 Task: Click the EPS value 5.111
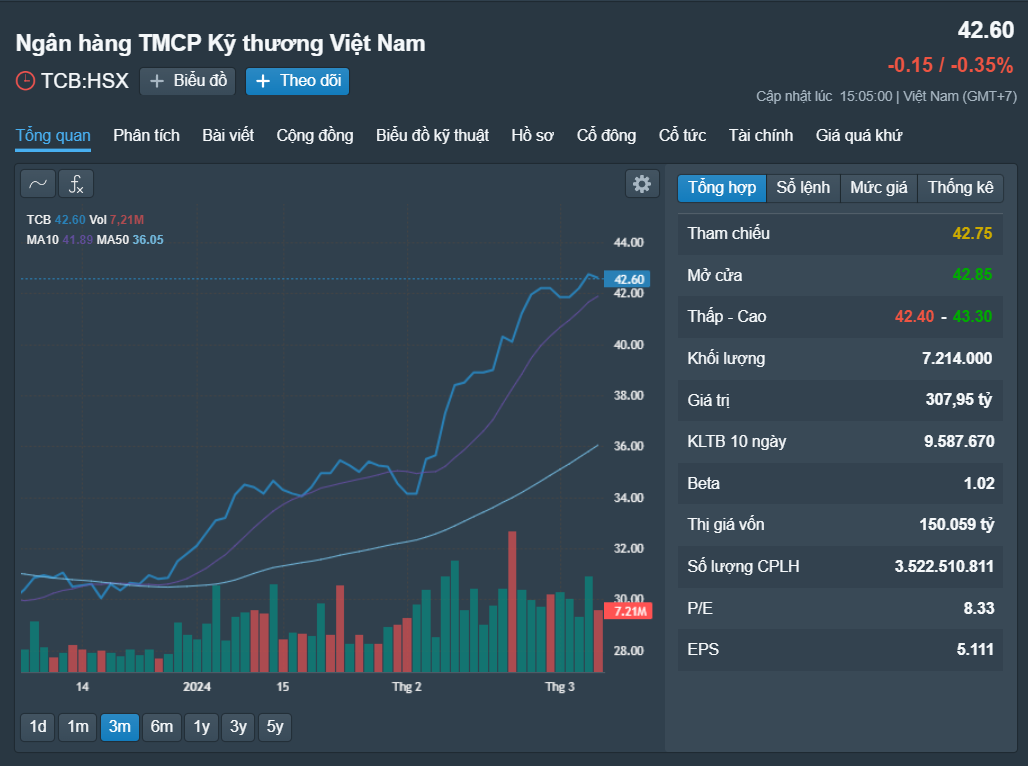click(x=975, y=650)
